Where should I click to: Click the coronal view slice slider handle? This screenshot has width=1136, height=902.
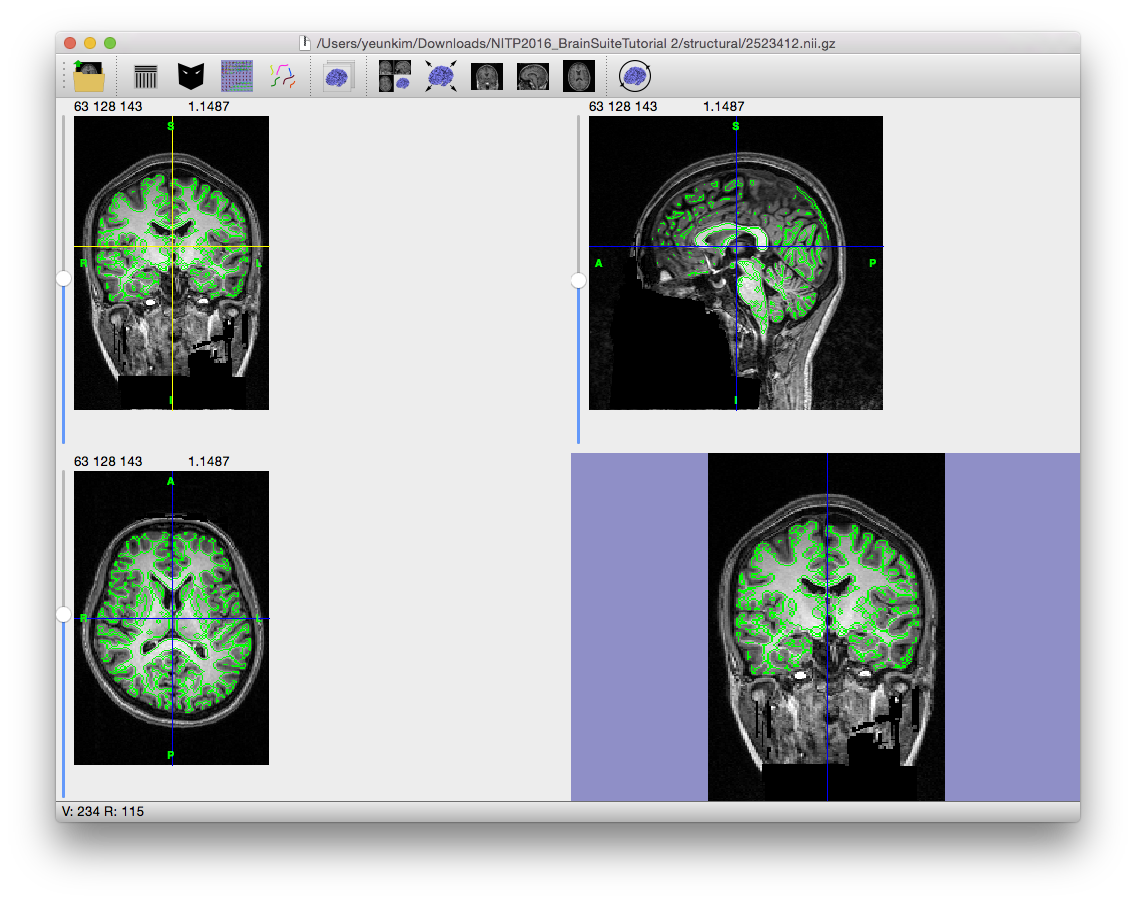pos(63,279)
